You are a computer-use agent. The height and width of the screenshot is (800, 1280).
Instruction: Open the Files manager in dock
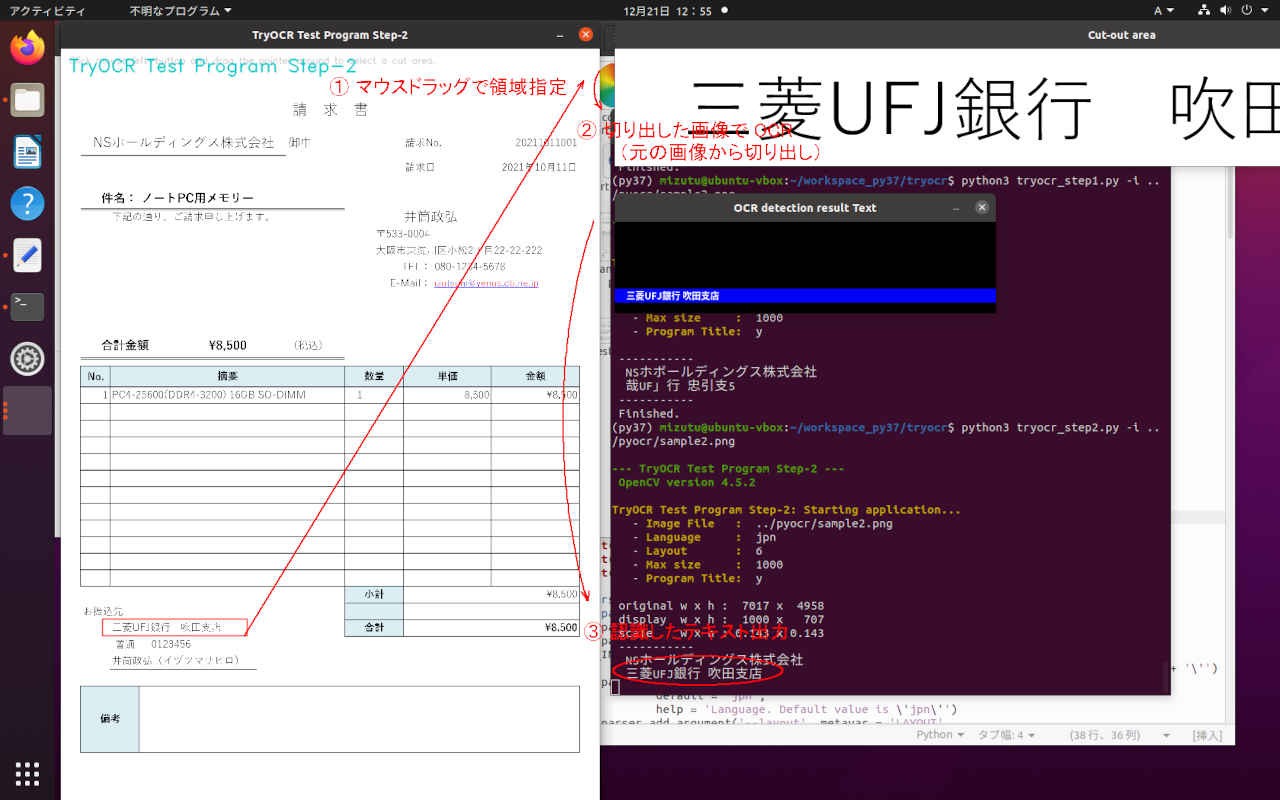pos(27,100)
